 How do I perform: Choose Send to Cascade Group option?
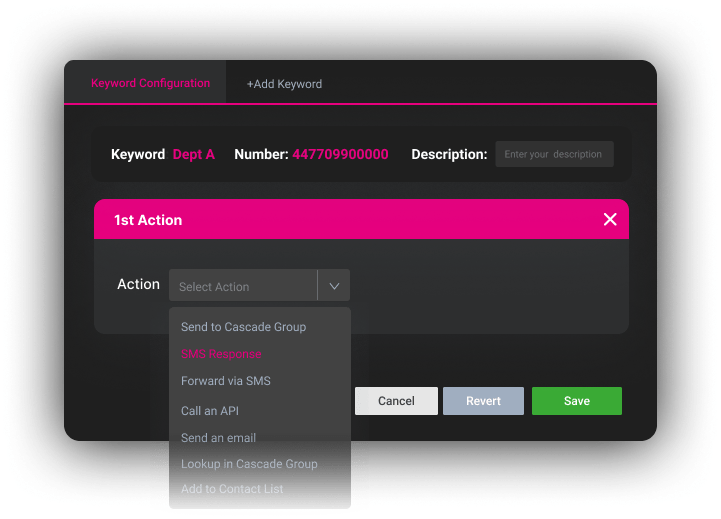click(x=243, y=327)
